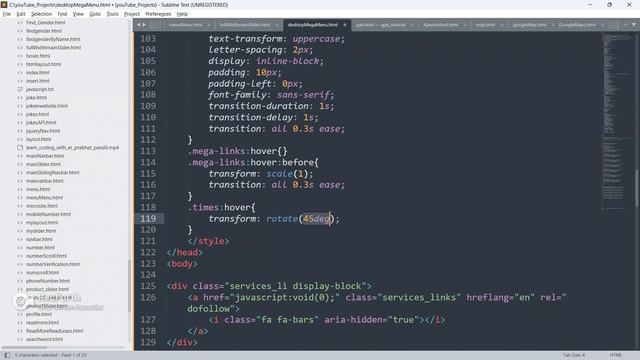Toggle the sidebar from the status bar icon

7,355
